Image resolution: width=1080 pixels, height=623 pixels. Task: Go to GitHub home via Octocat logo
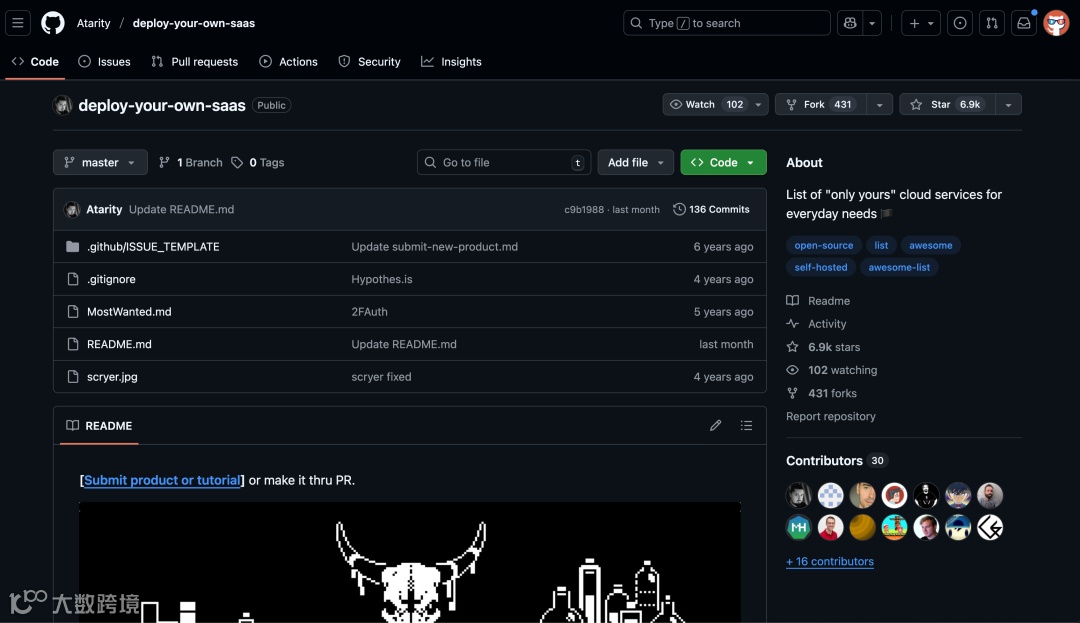[x=53, y=23]
